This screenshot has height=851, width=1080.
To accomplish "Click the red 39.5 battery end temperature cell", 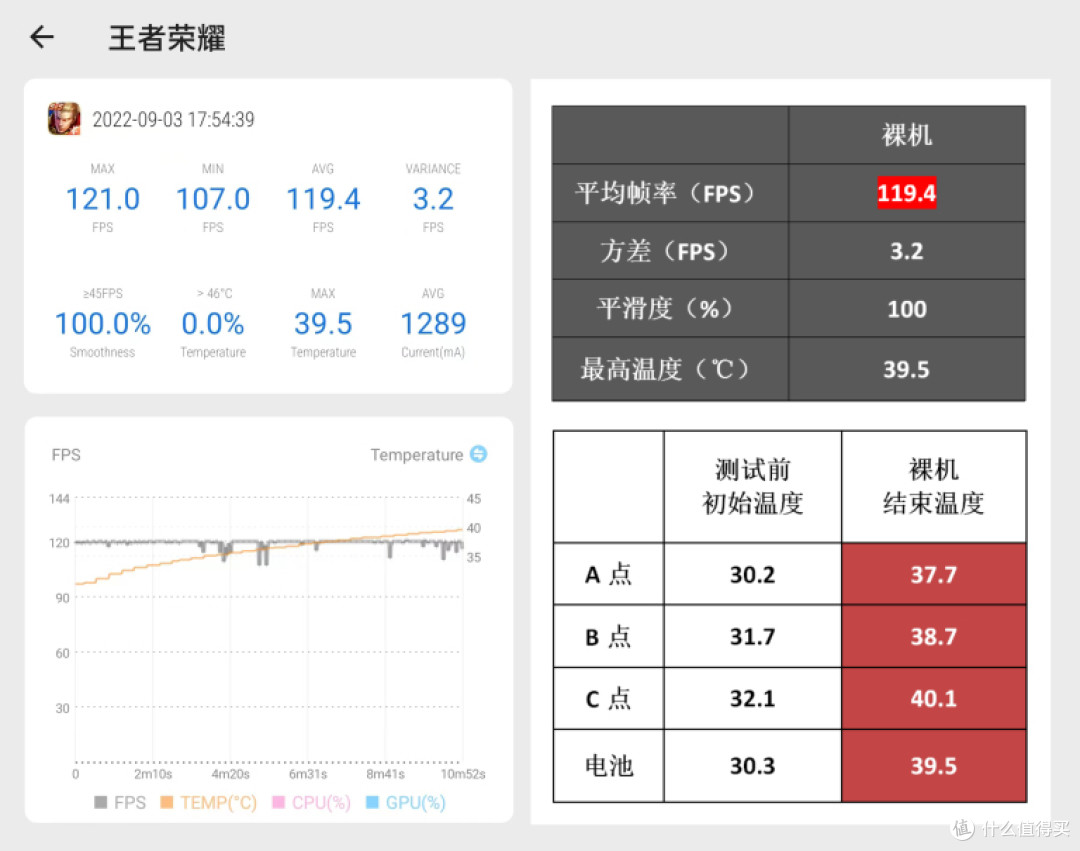I will (933, 766).
